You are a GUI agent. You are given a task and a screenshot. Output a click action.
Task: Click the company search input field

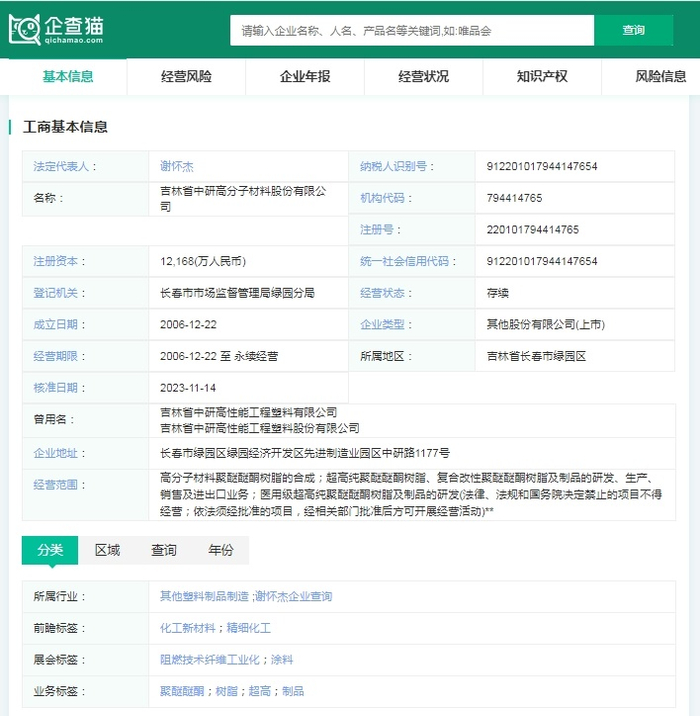tap(412, 31)
